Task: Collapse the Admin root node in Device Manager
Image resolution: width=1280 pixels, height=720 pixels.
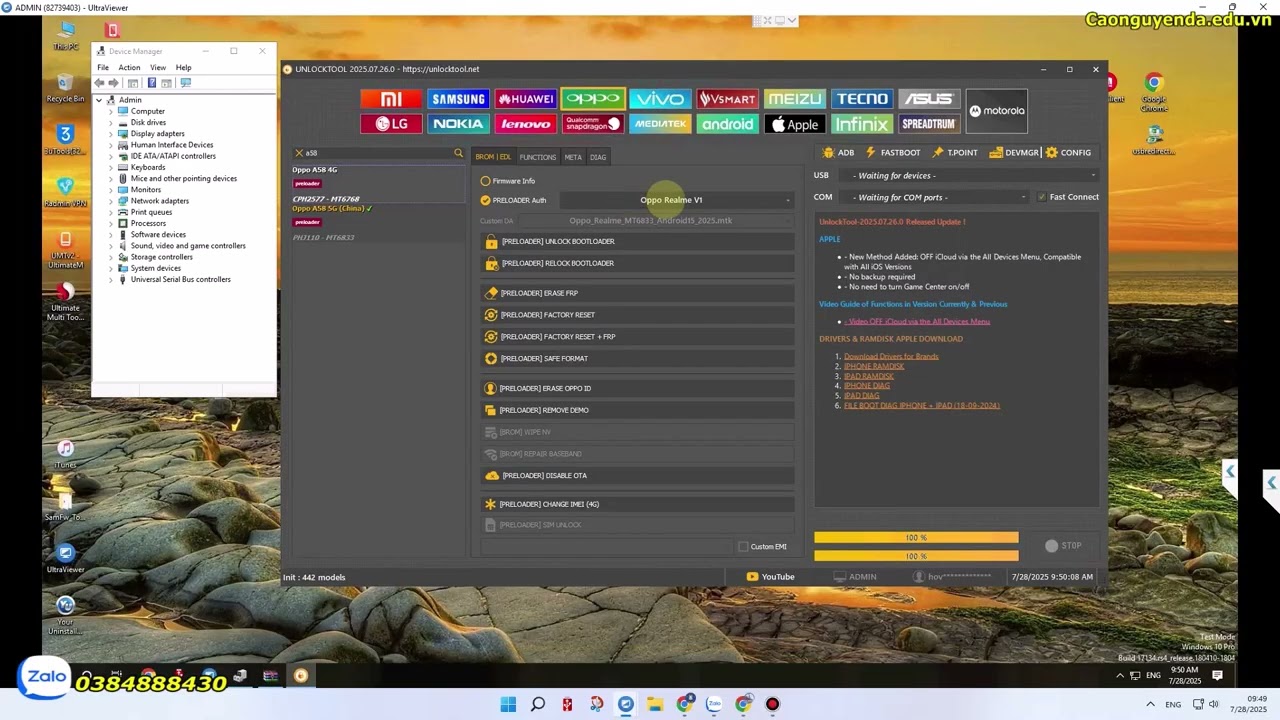Action: (99, 100)
